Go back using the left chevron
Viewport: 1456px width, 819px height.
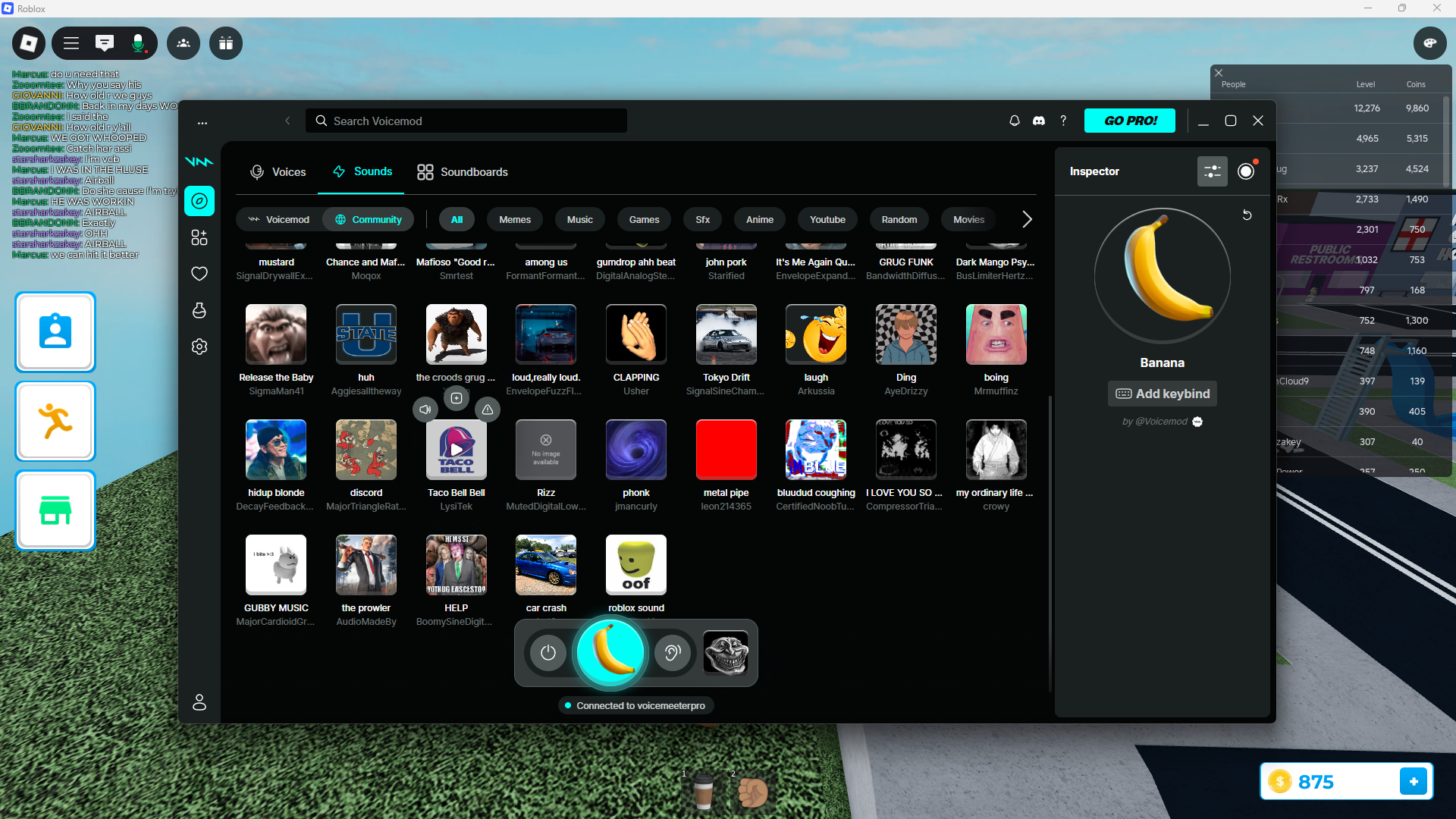[x=287, y=121]
